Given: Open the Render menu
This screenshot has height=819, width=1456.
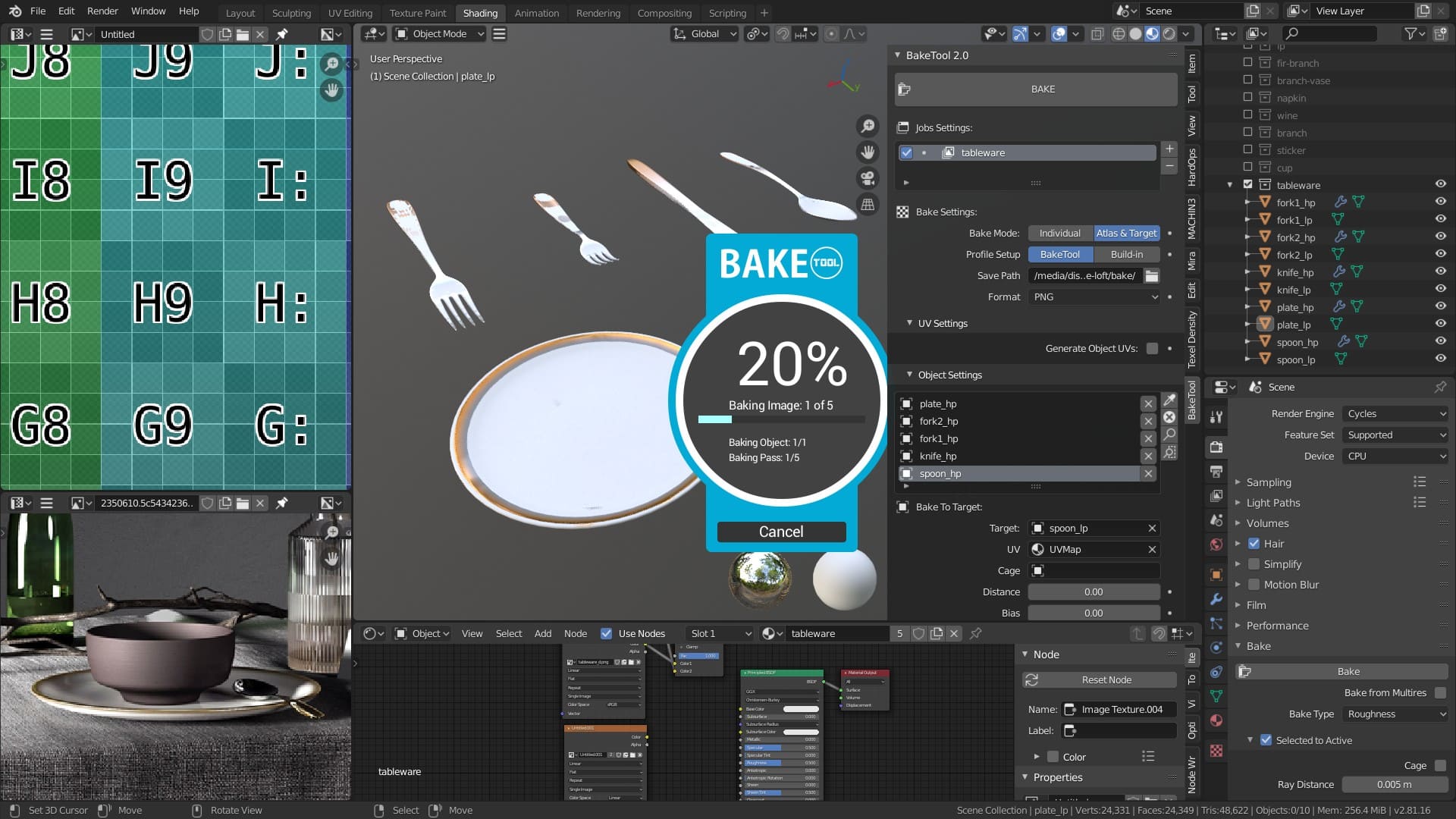Looking at the screenshot, I should (102, 11).
